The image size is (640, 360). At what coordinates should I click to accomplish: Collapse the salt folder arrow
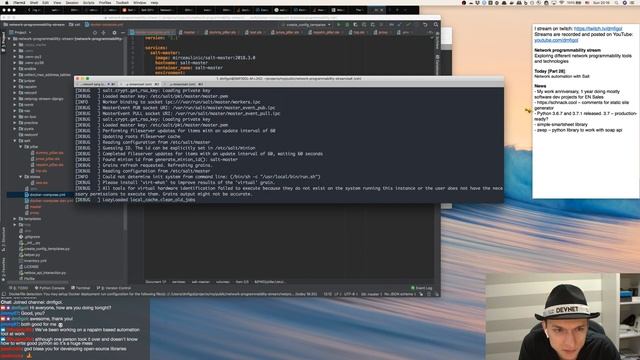[15, 140]
